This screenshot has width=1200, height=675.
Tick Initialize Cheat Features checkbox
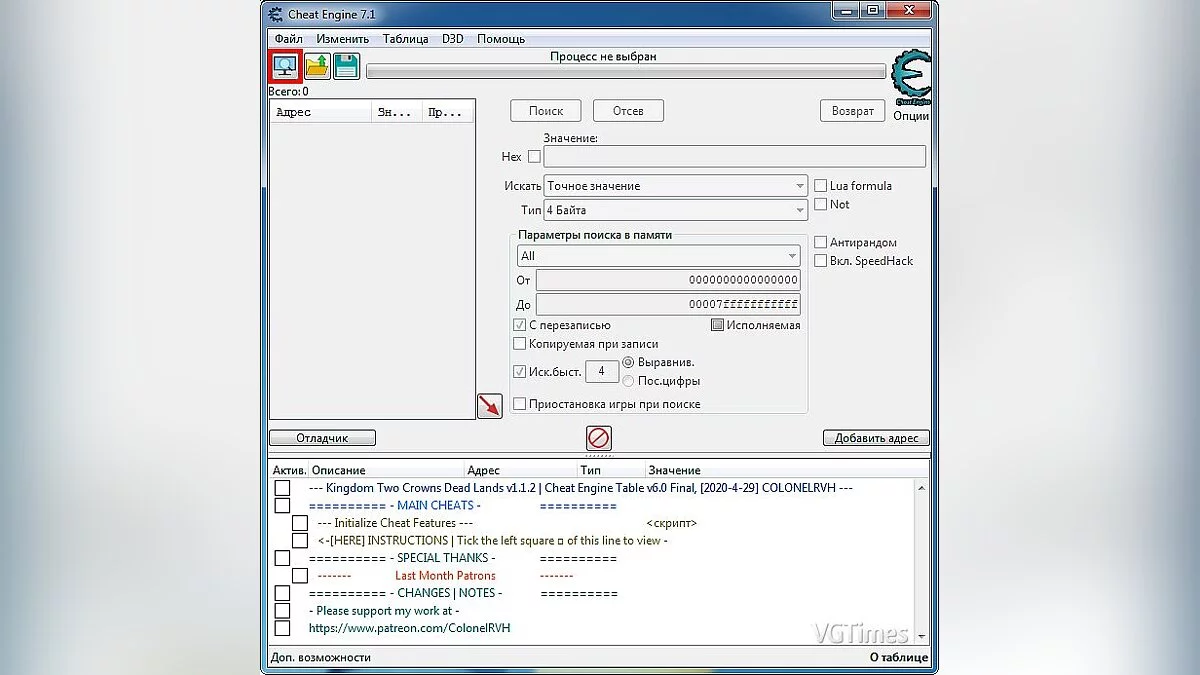tap(300, 523)
